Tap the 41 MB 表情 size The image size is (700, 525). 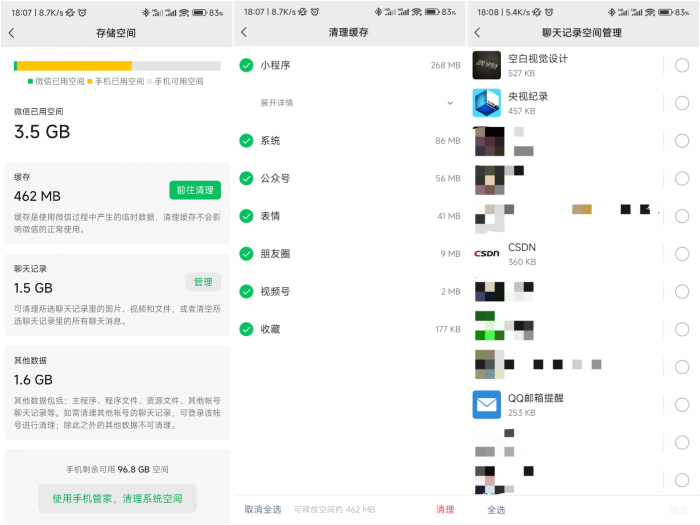tap(449, 216)
